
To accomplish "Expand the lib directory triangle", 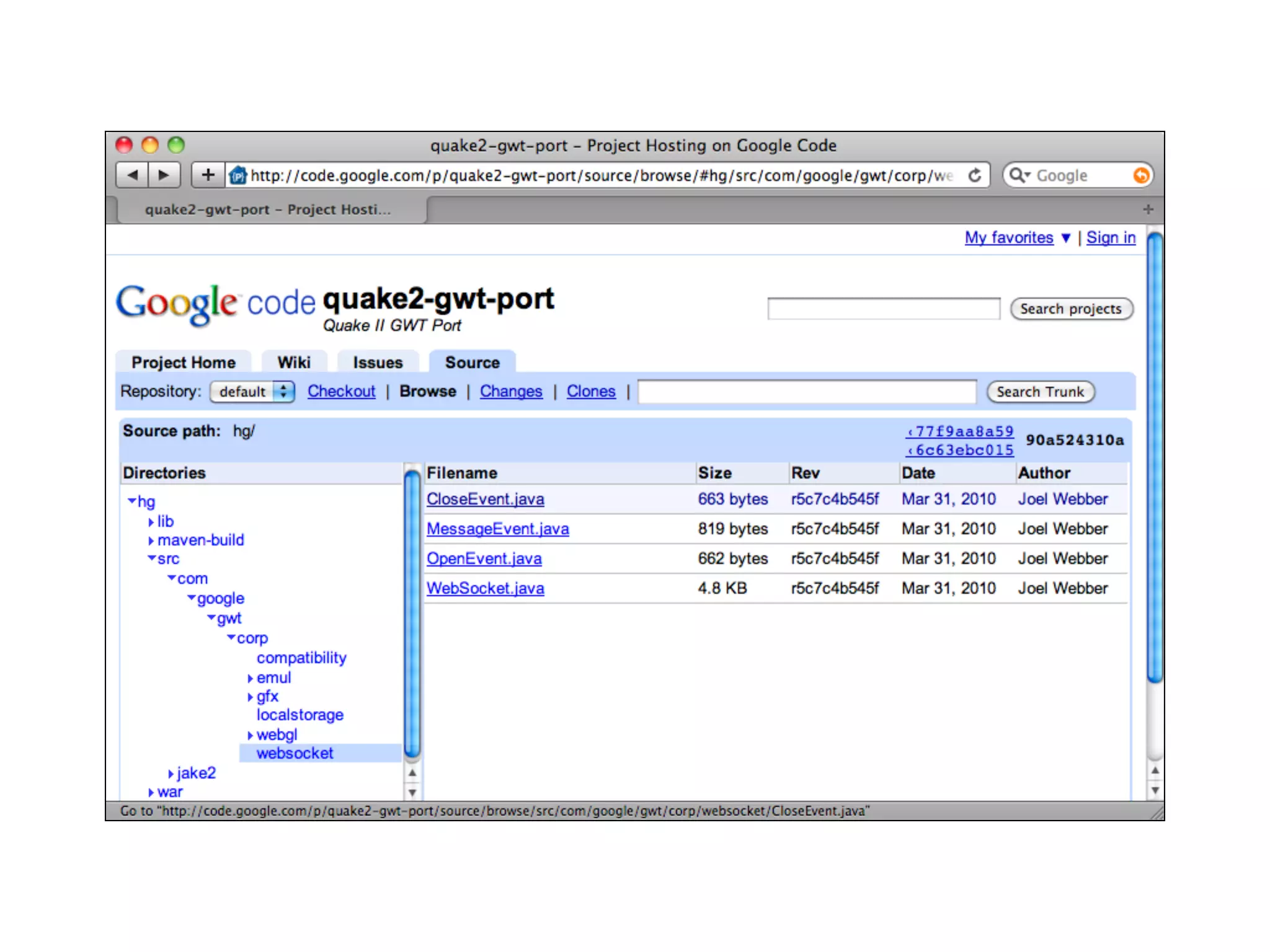I will pyautogui.click(x=151, y=522).
